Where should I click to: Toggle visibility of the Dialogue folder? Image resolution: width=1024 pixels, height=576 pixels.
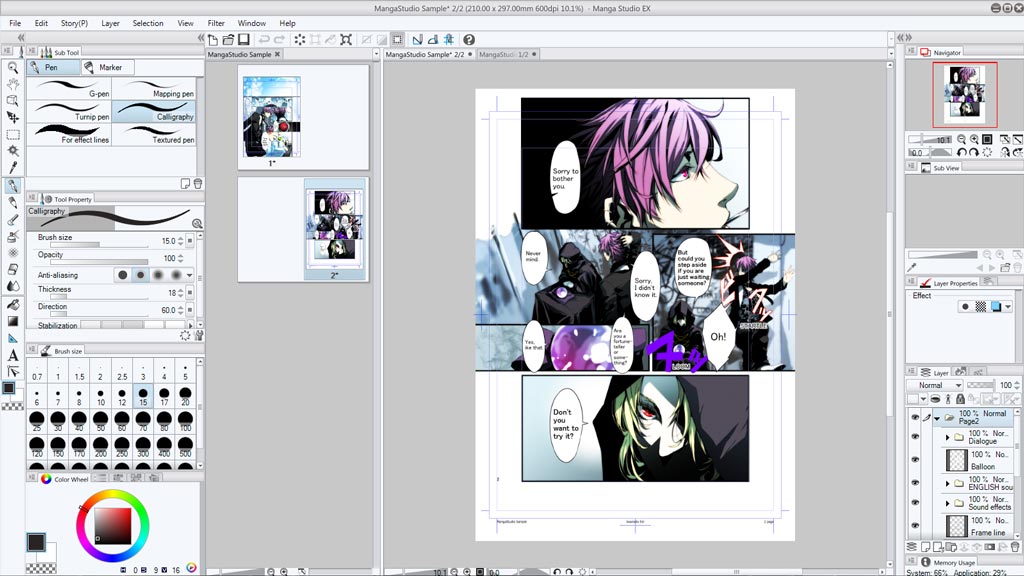click(915, 437)
